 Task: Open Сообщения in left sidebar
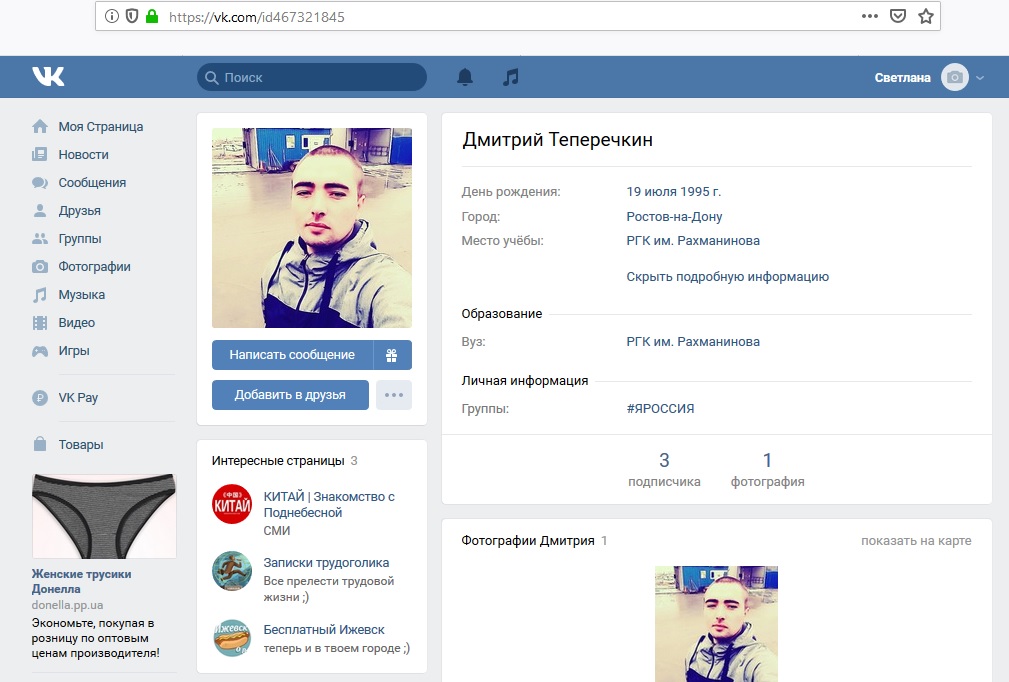point(92,183)
